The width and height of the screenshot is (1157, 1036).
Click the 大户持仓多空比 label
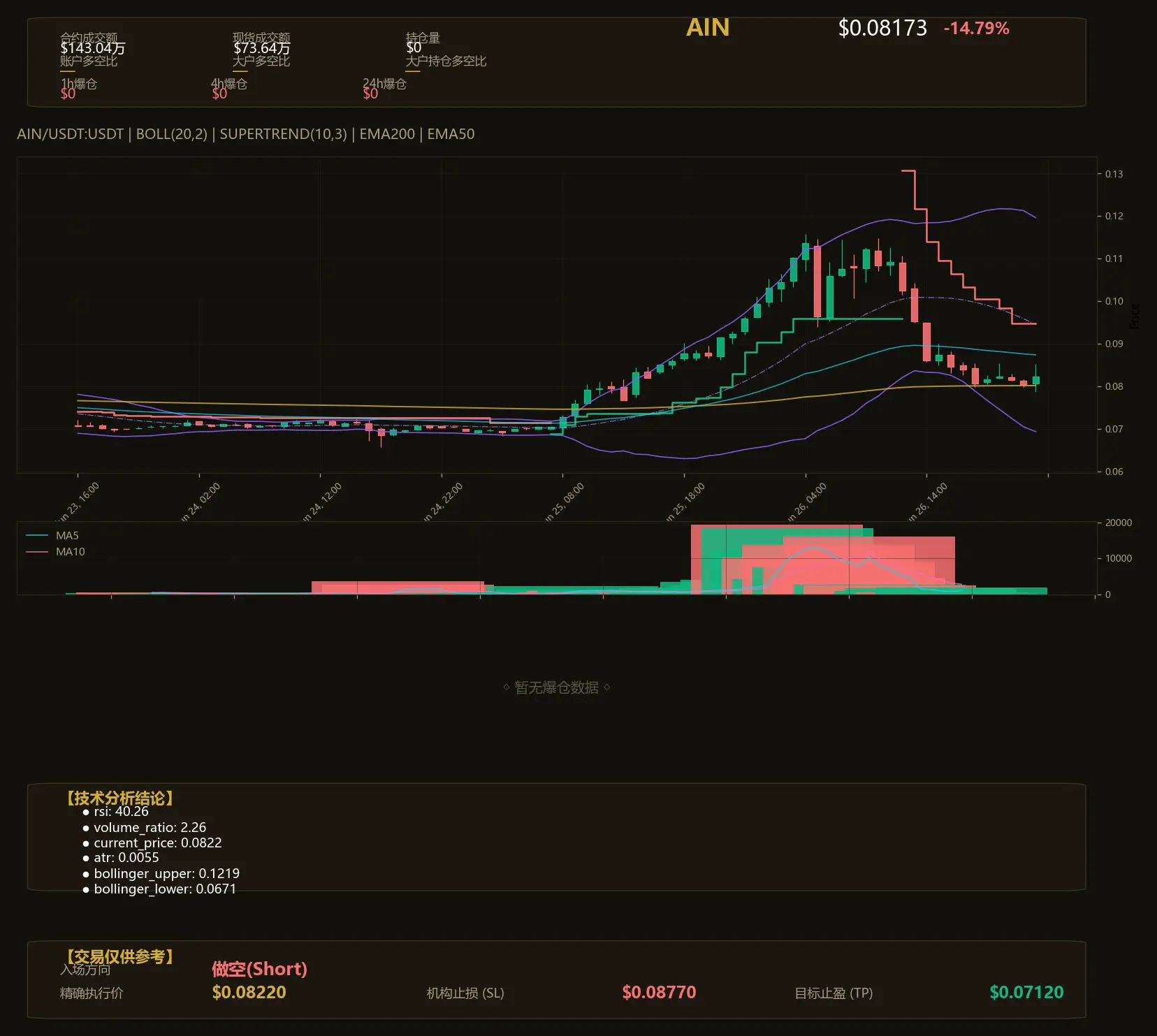(x=446, y=61)
